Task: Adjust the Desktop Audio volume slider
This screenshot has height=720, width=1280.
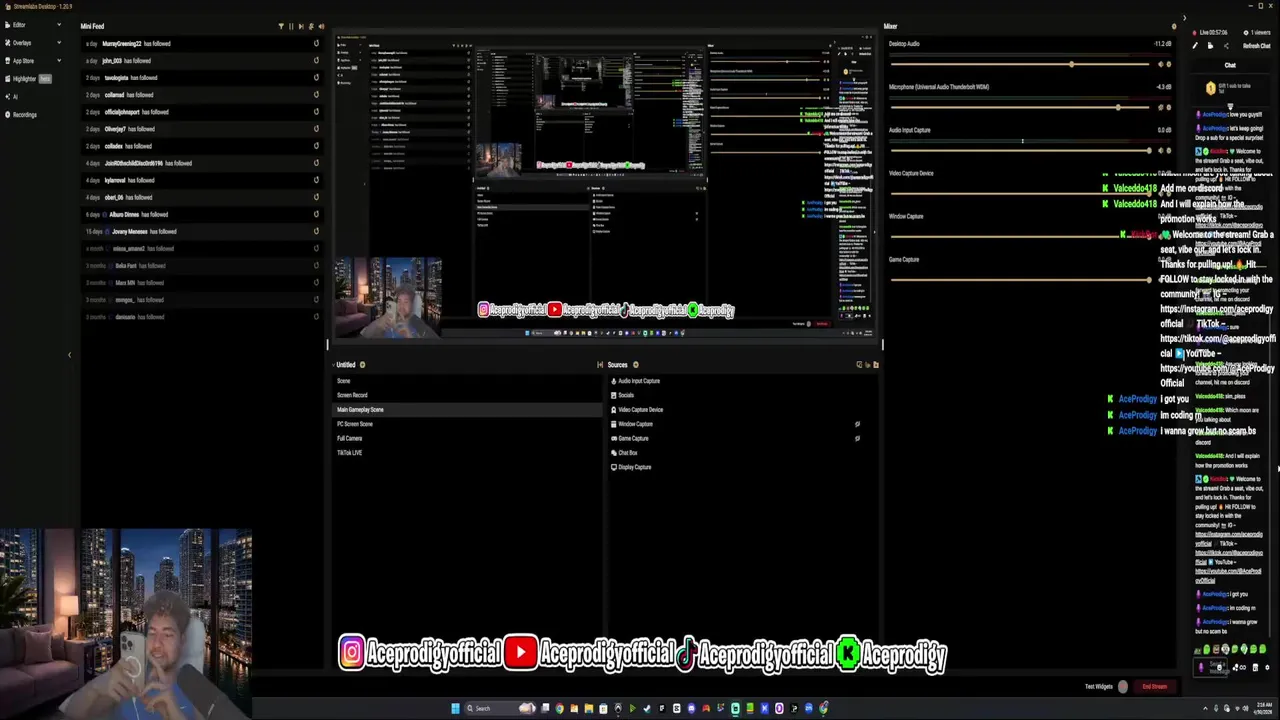Action: pos(1019,65)
